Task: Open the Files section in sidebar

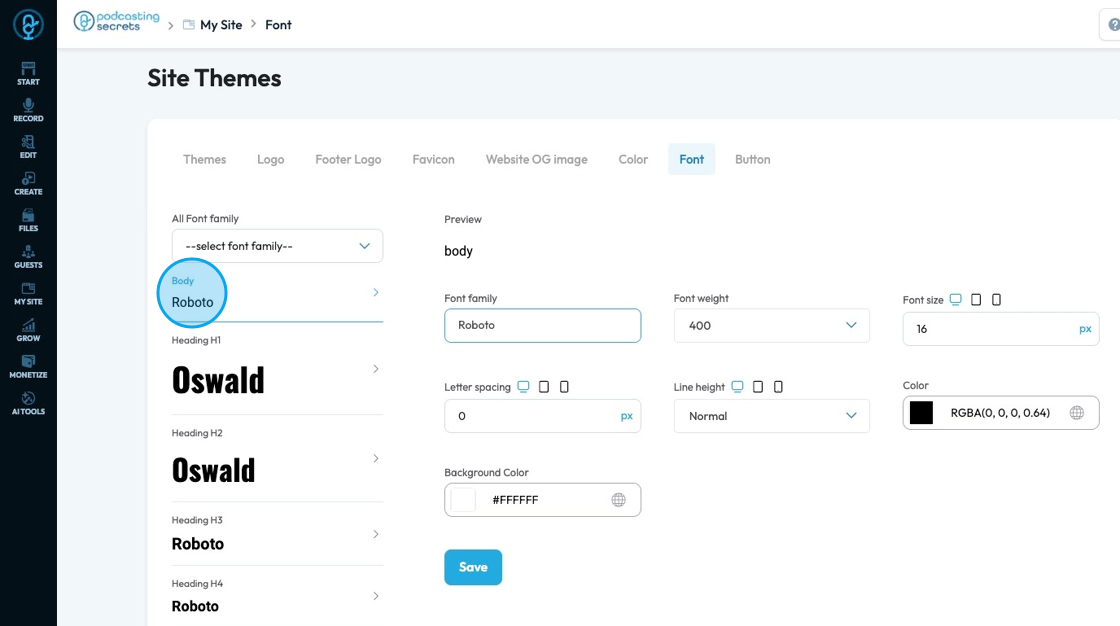Action: click(x=29, y=220)
